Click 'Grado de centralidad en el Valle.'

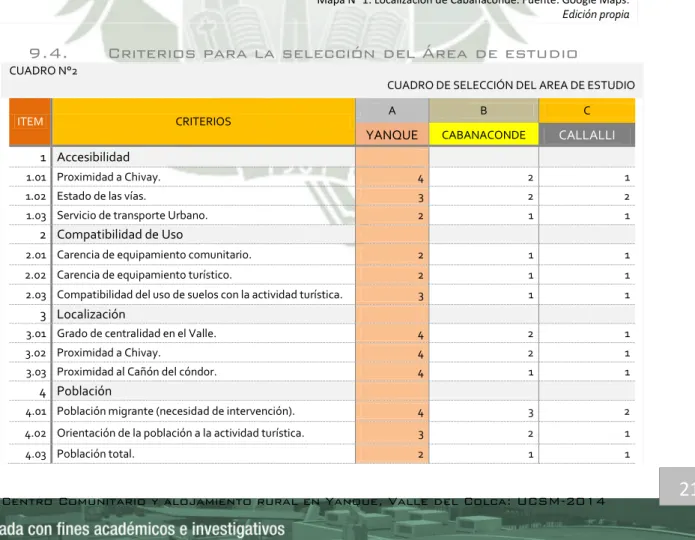[137, 333]
